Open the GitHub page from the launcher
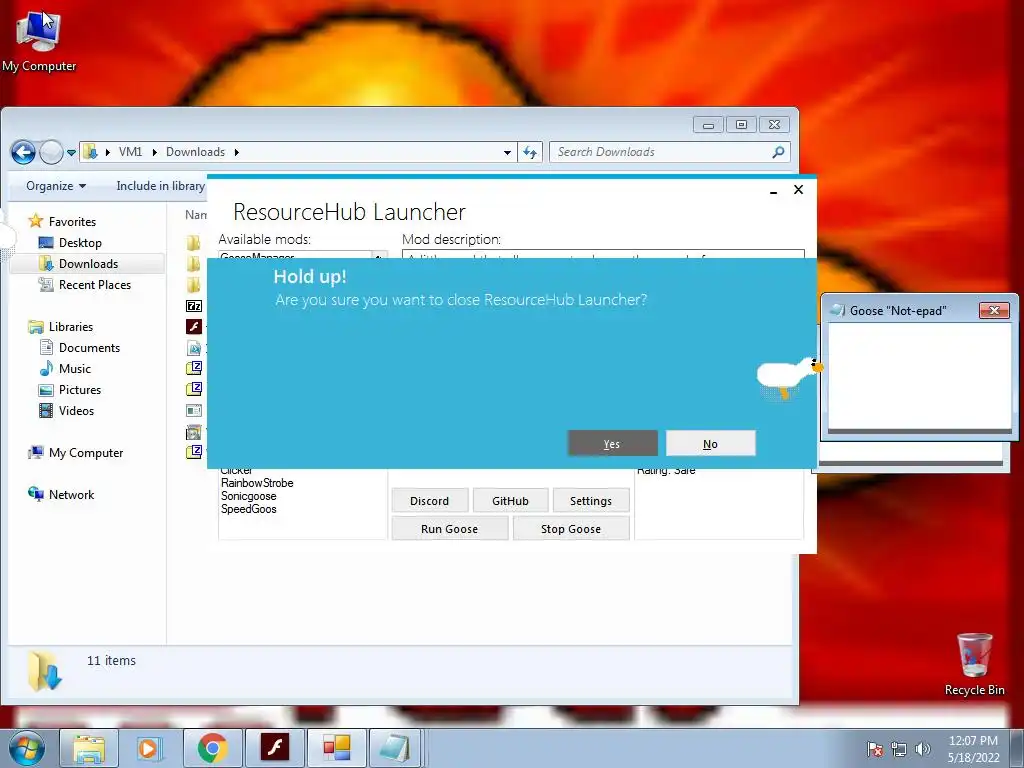The image size is (1024, 768). pyautogui.click(x=510, y=501)
